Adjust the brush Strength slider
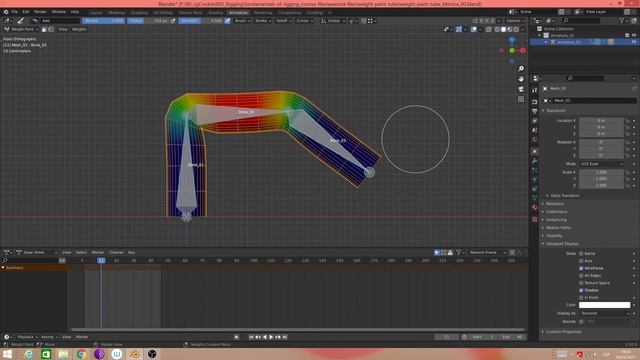640x360 pixels. pos(201,20)
